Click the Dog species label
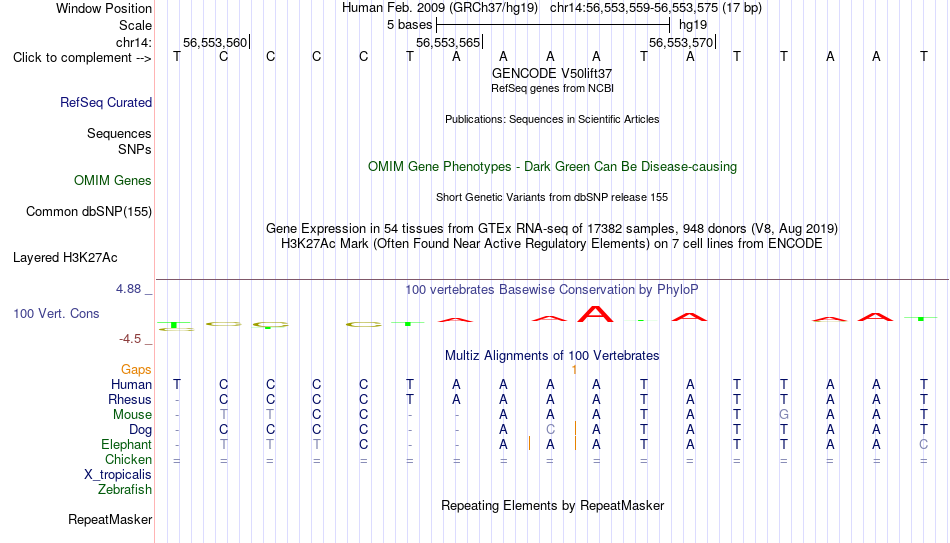Screen dimensions: 950x543 [x=140, y=430]
